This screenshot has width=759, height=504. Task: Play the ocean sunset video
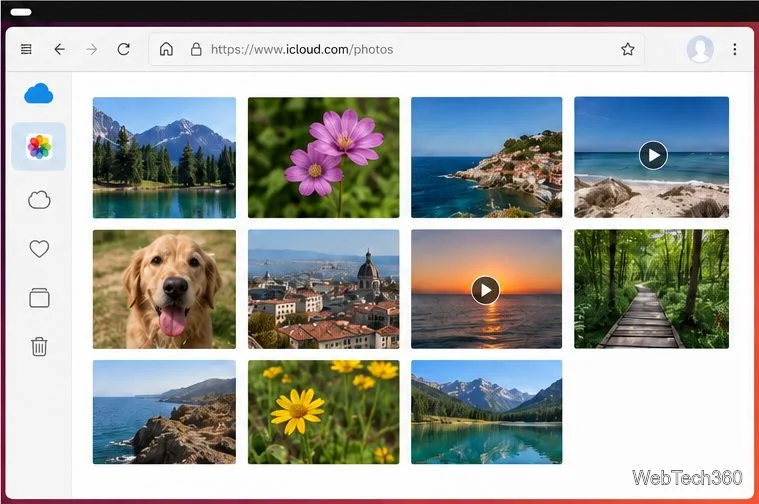coord(486,290)
